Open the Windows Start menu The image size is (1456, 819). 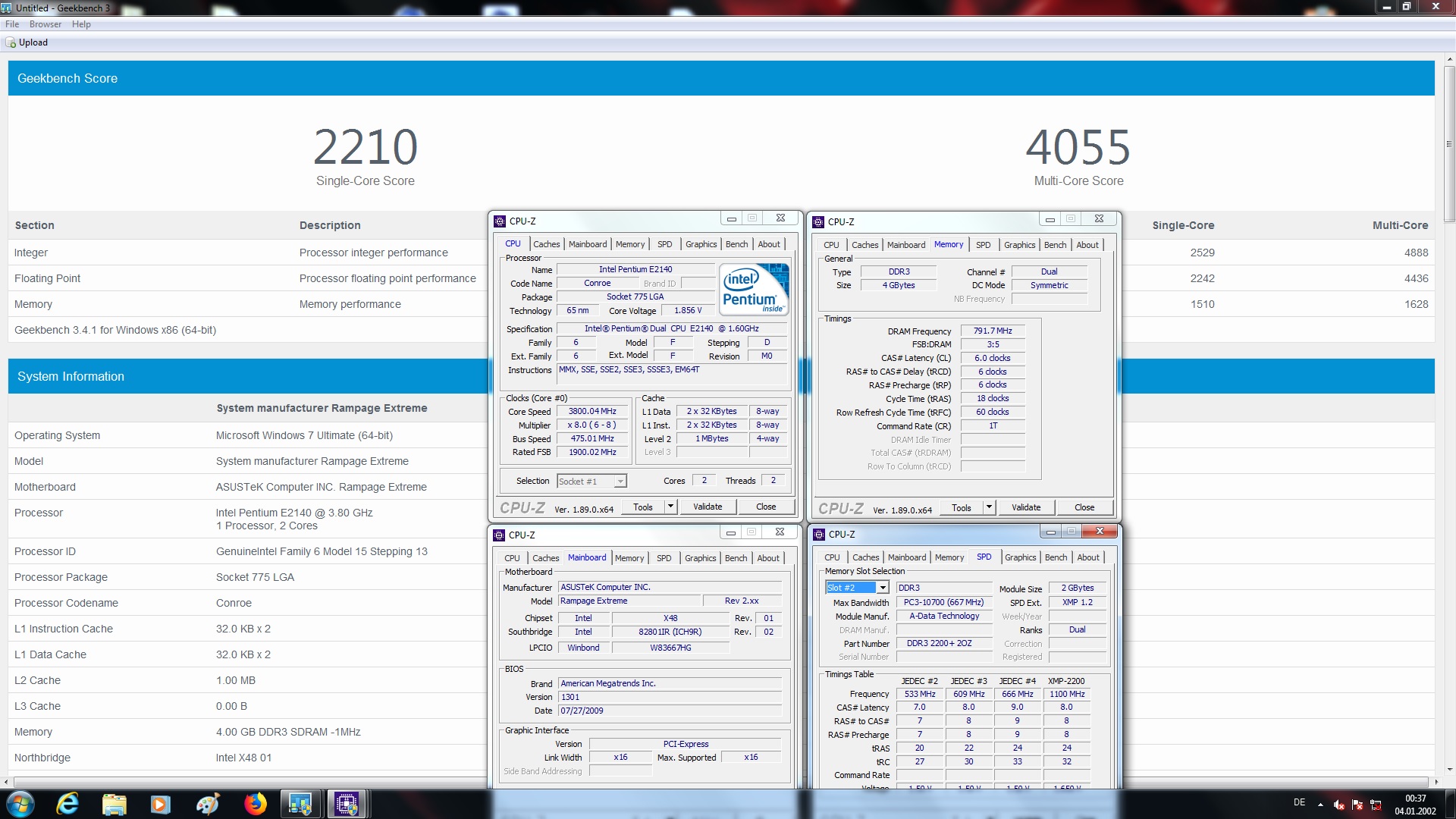tap(20, 804)
